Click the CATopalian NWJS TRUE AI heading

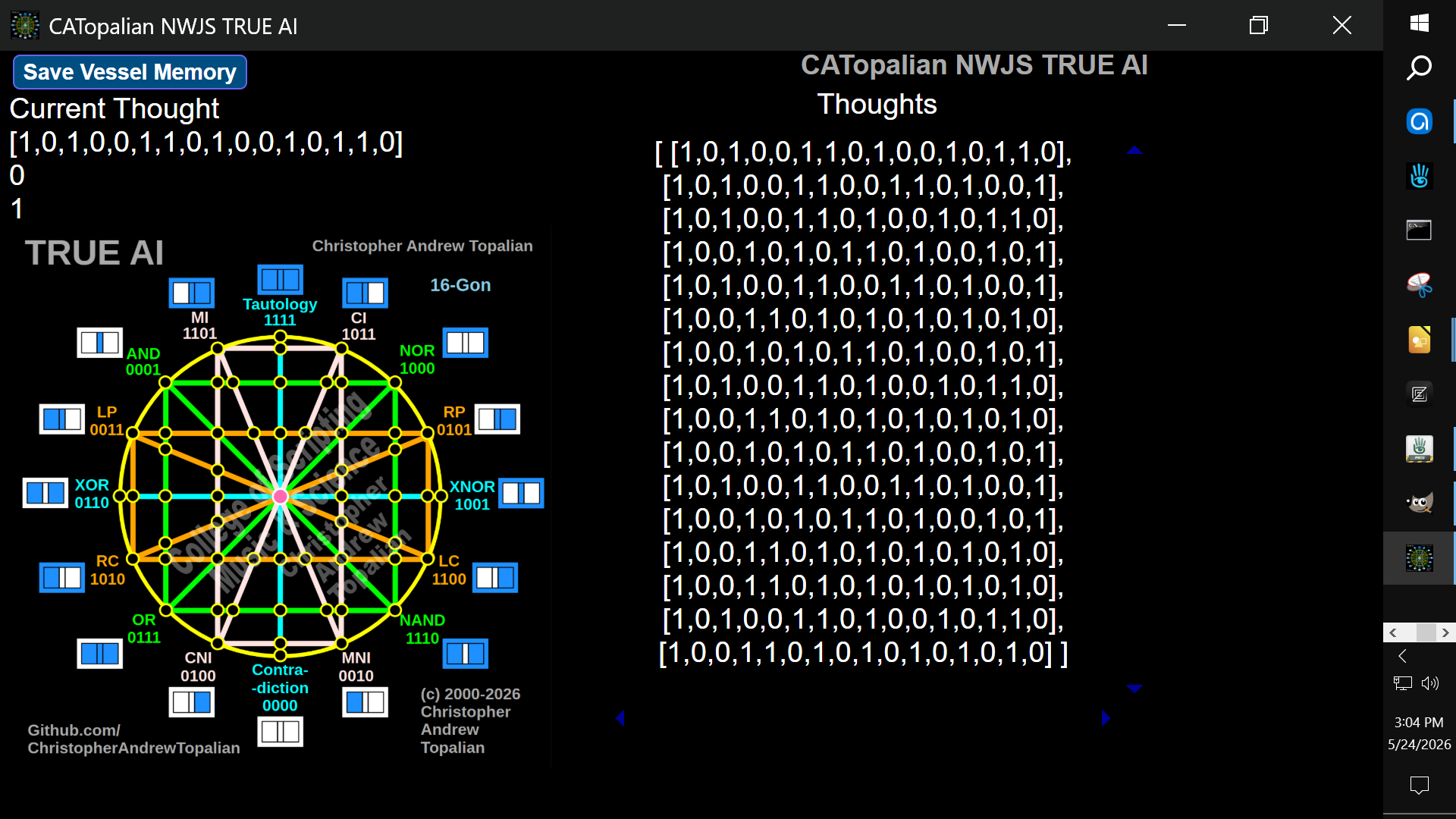pyautogui.click(x=974, y=65)
